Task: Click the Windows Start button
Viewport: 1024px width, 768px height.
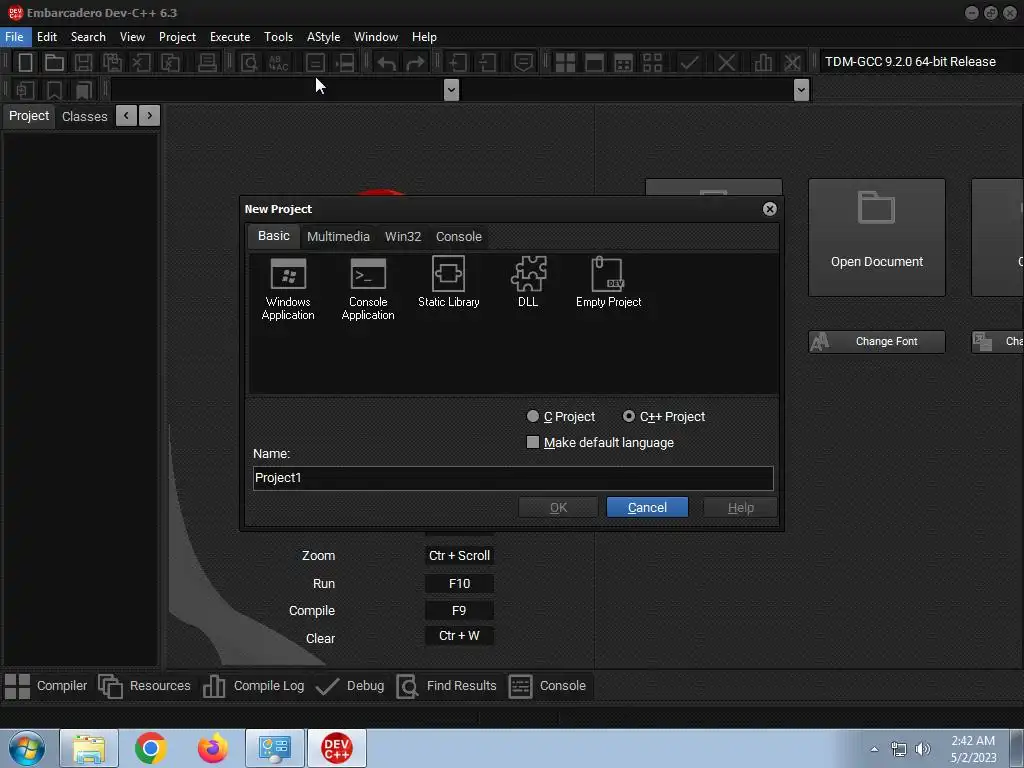Action: [27, 748]
